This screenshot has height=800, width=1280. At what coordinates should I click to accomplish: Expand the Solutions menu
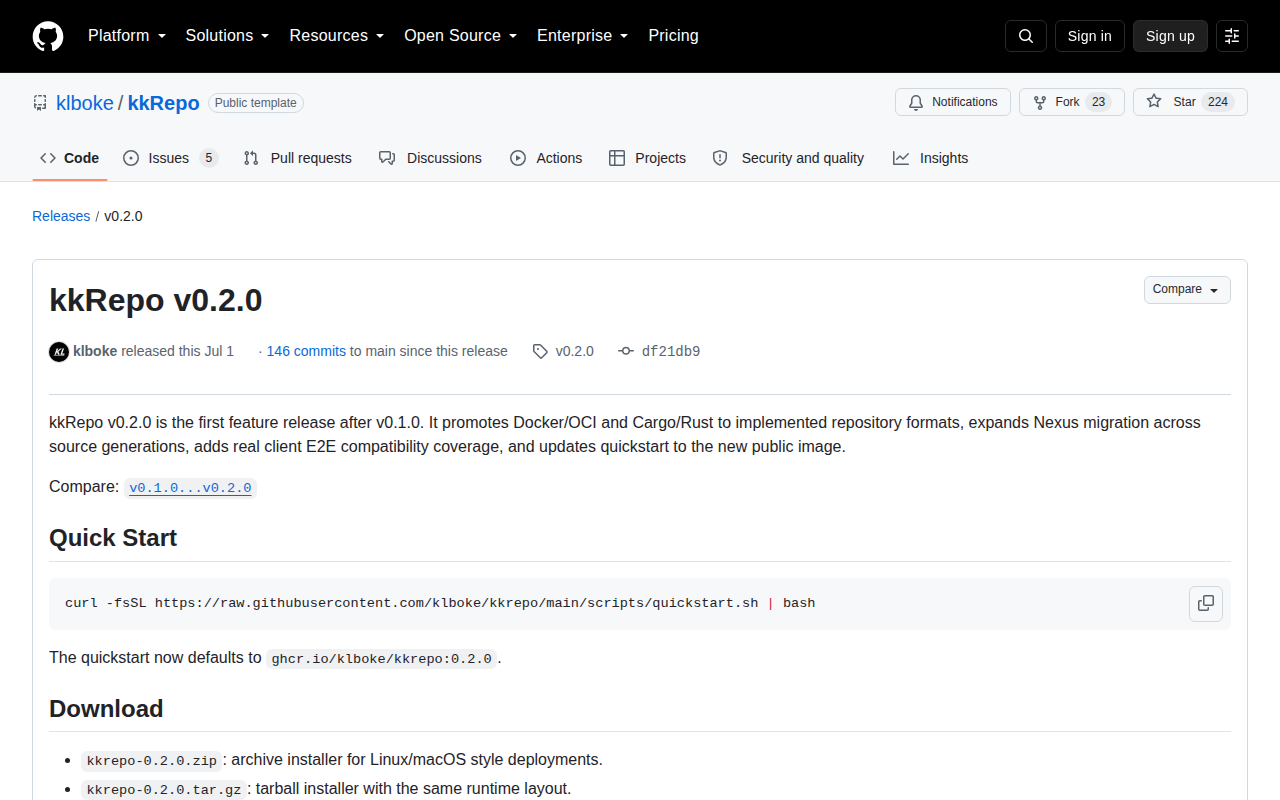[x=228, y=36]
